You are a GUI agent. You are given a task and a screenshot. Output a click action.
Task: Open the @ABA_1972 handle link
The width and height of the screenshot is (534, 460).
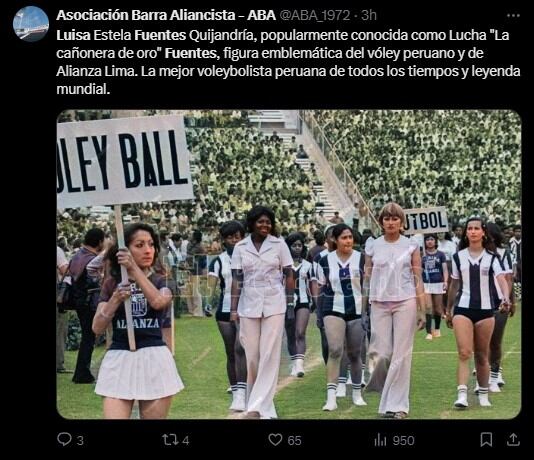(x=315, y=15)
